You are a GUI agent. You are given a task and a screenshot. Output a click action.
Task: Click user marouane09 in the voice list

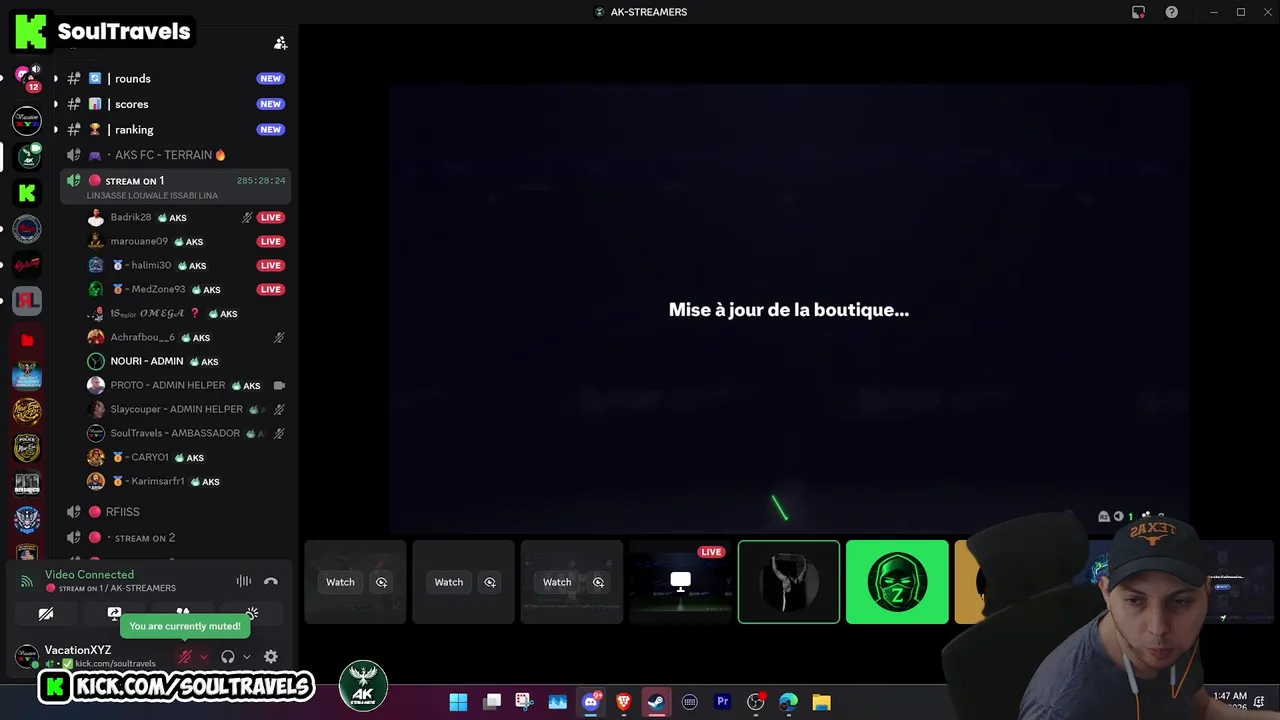pos(186,241)
